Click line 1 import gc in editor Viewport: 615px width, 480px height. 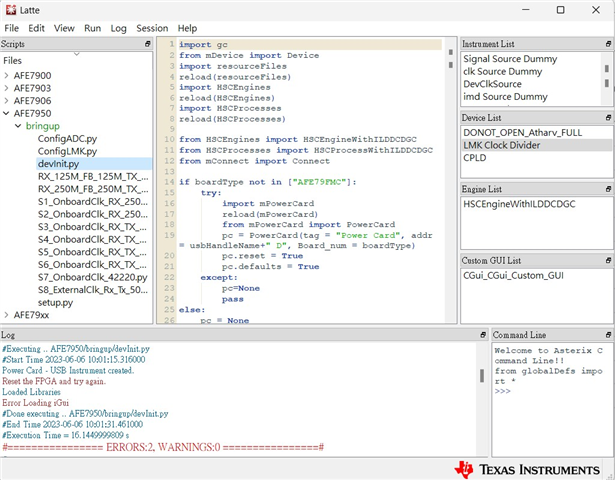[310, 44]
